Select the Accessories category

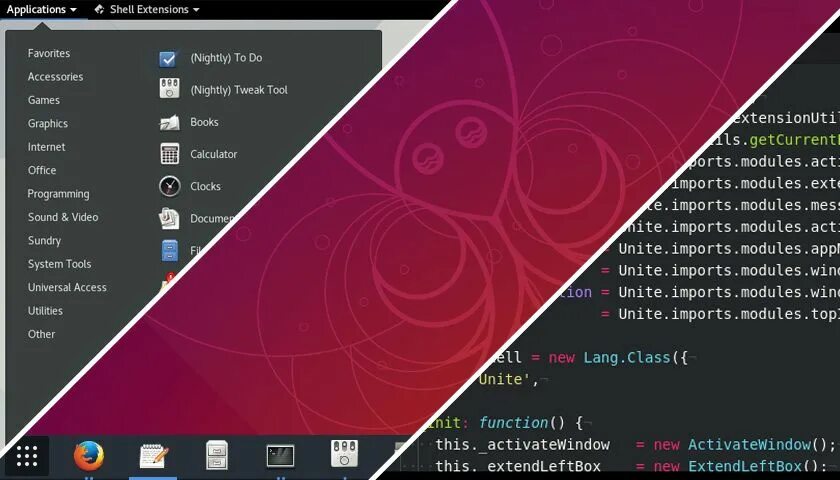(55, 77)
